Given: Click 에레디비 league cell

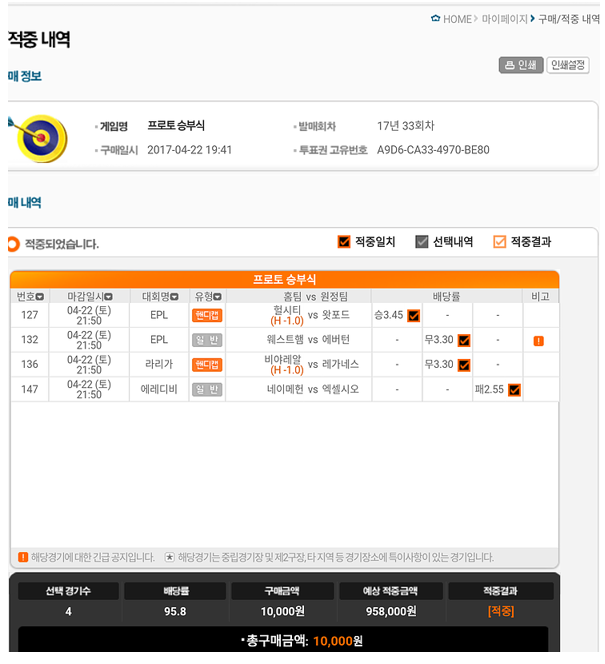Looking at the screenshot, I should [x=159, y=389].
